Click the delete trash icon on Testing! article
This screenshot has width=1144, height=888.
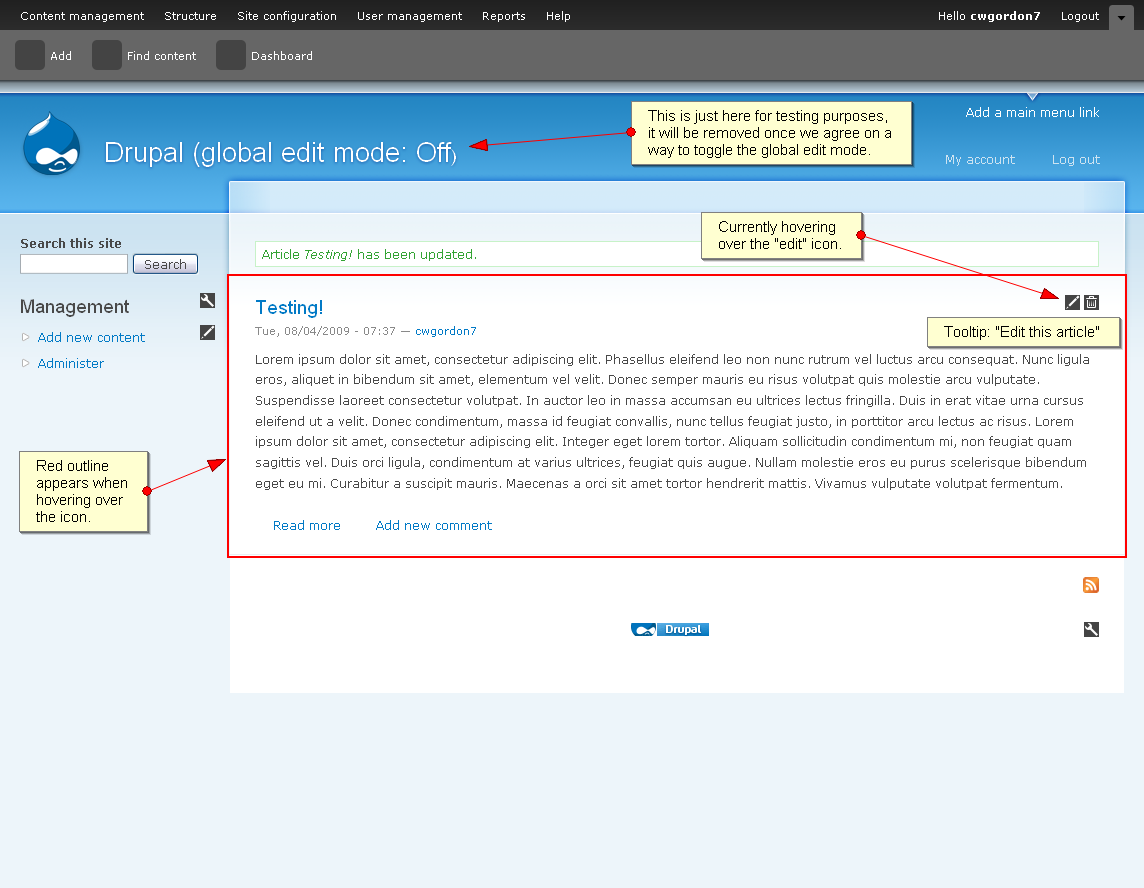coord(1091,302)
